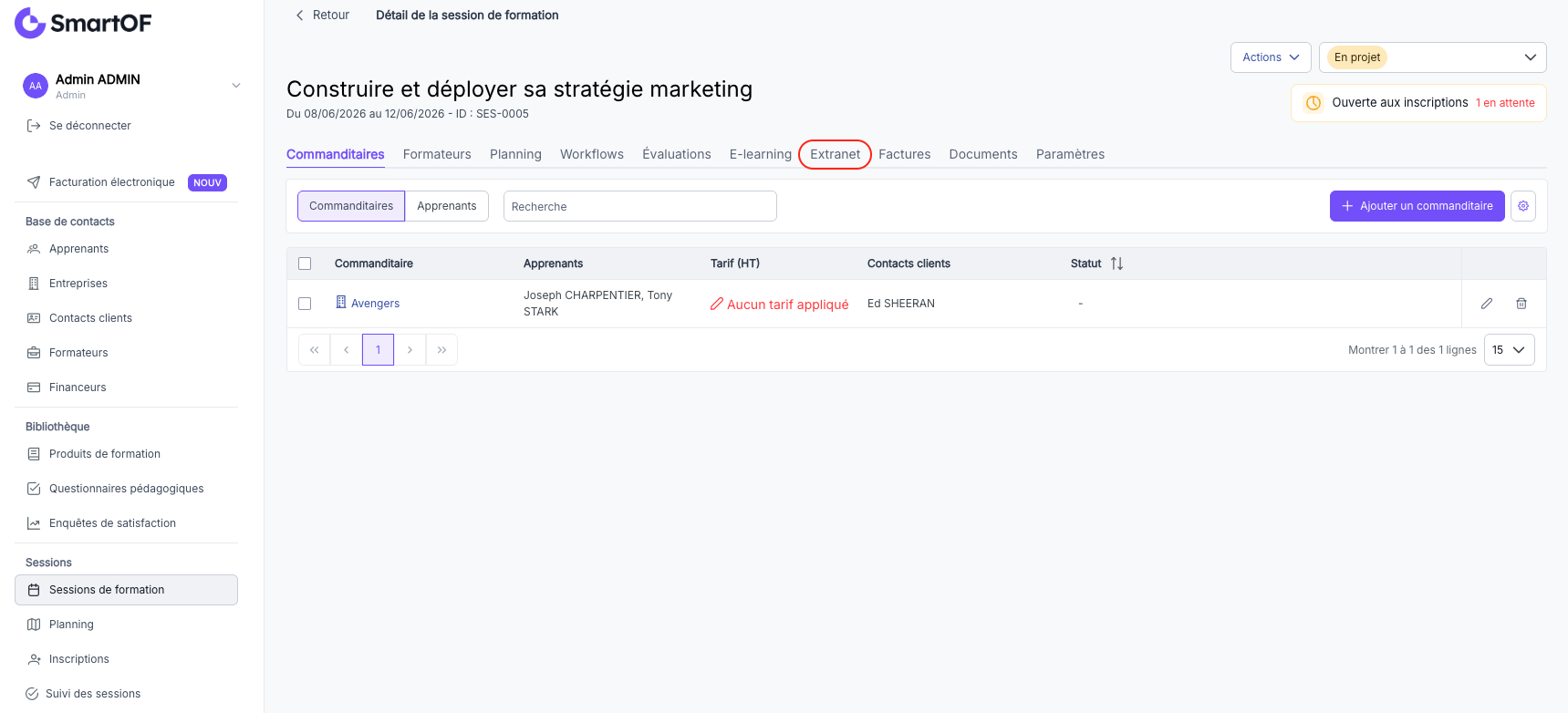The width and height of the screenshot is (1568, 713).
Task: Click the Contacts clients card icon
Action: click(x=34, y=318)
